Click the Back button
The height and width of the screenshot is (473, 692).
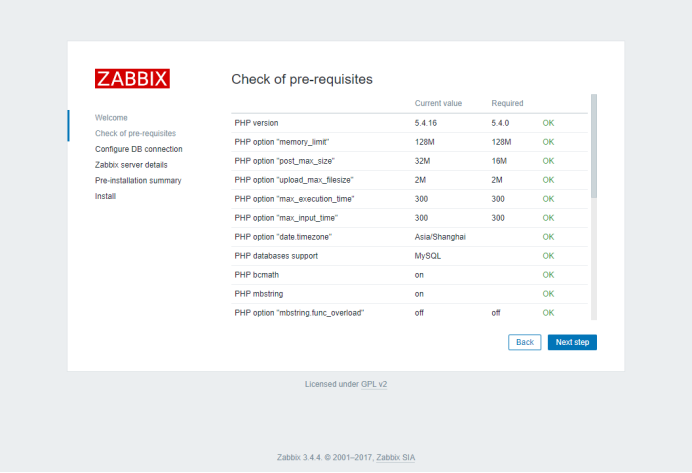524,342
